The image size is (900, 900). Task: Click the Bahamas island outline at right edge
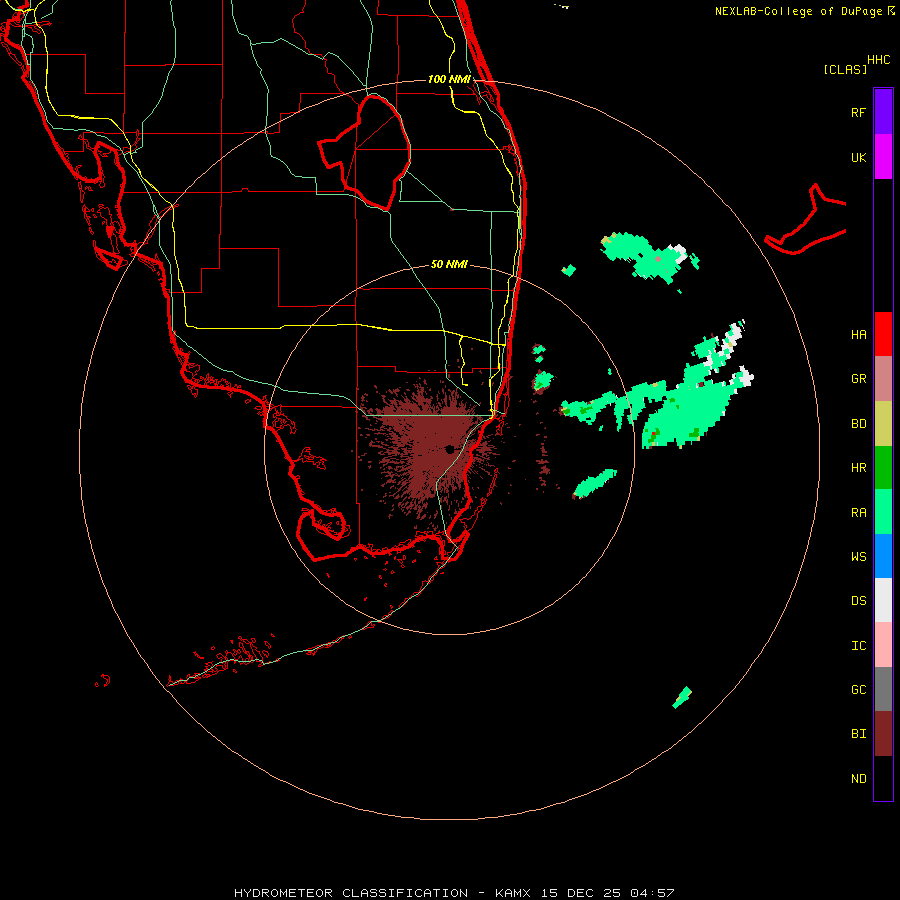point(806,221)
